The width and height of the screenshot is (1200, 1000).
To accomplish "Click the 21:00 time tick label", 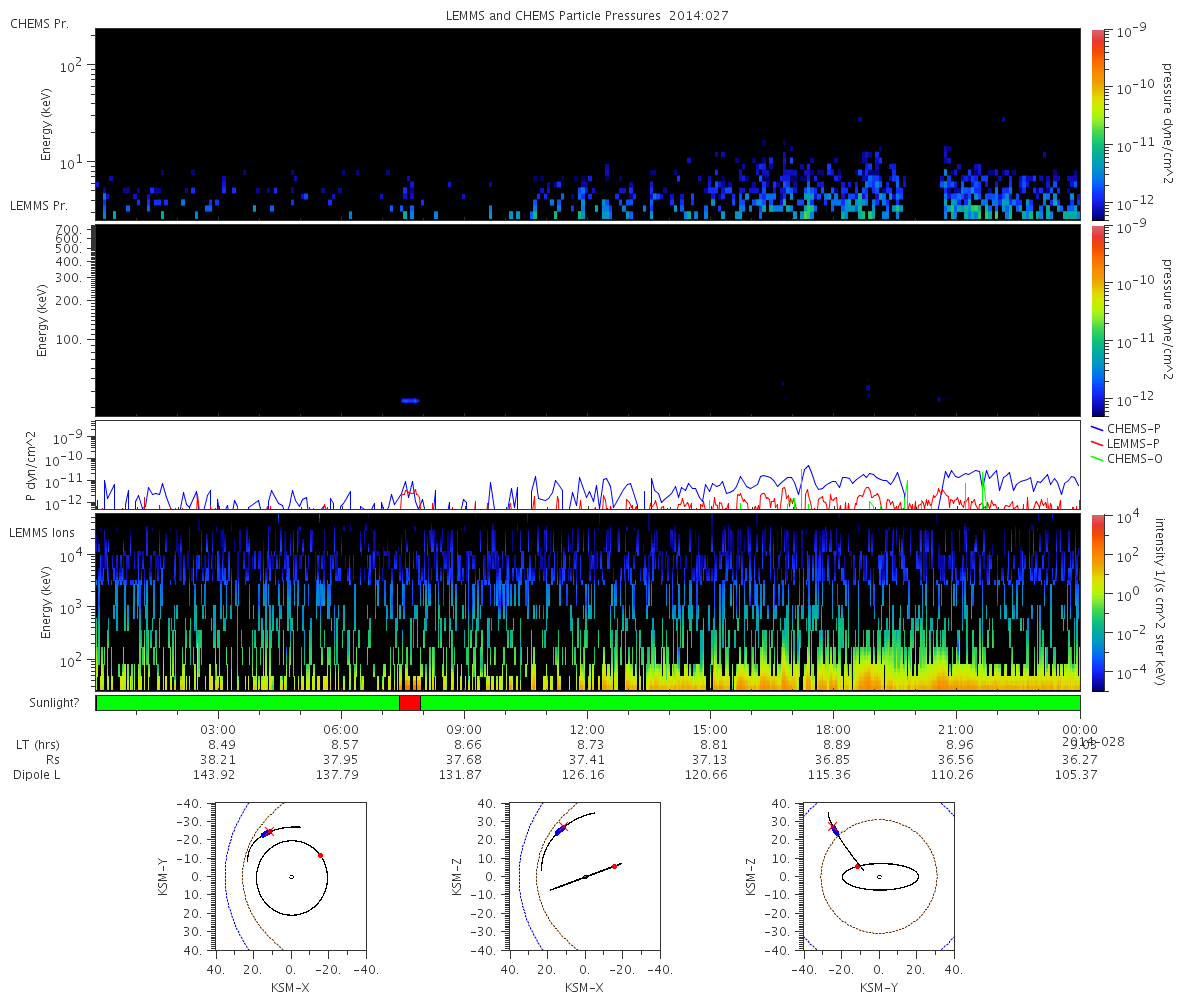I will point(956,729).
